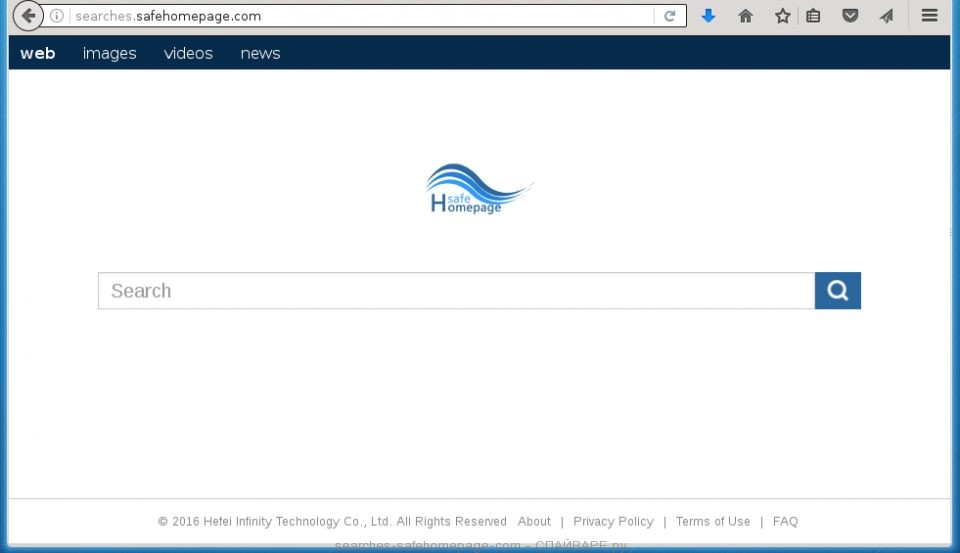
Task: Bookmark this page with the star
Action: click(782, 16)
